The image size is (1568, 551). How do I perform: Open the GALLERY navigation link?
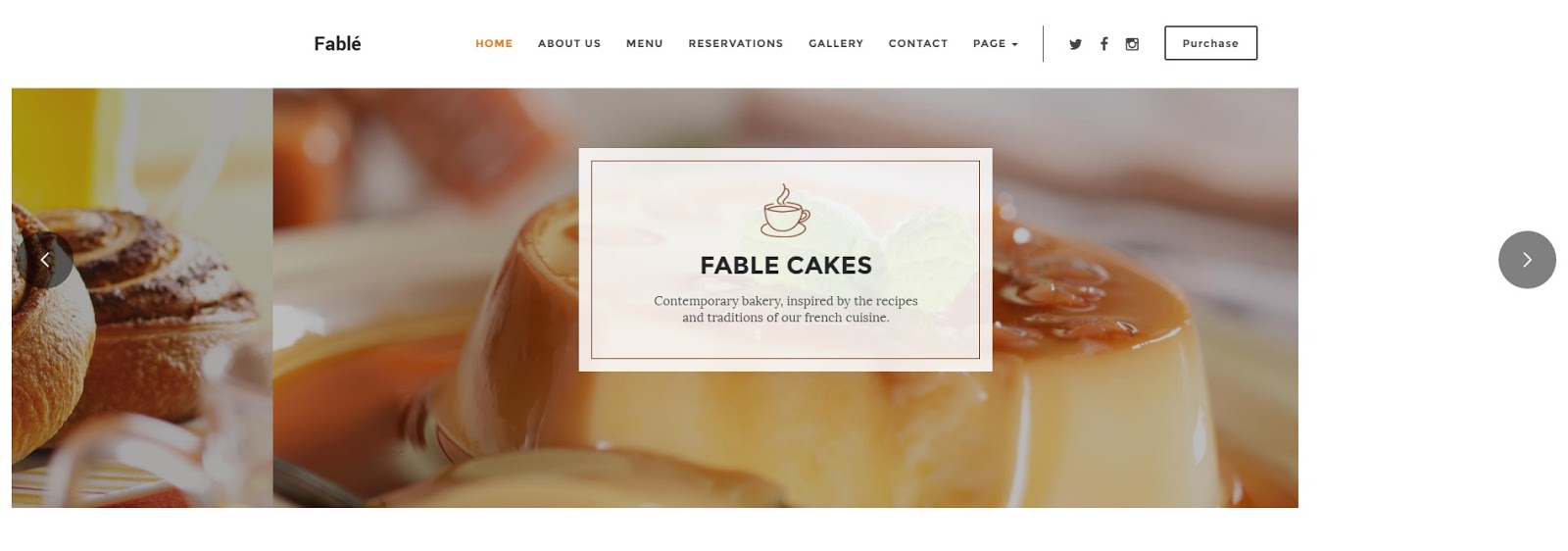[836, 43]
